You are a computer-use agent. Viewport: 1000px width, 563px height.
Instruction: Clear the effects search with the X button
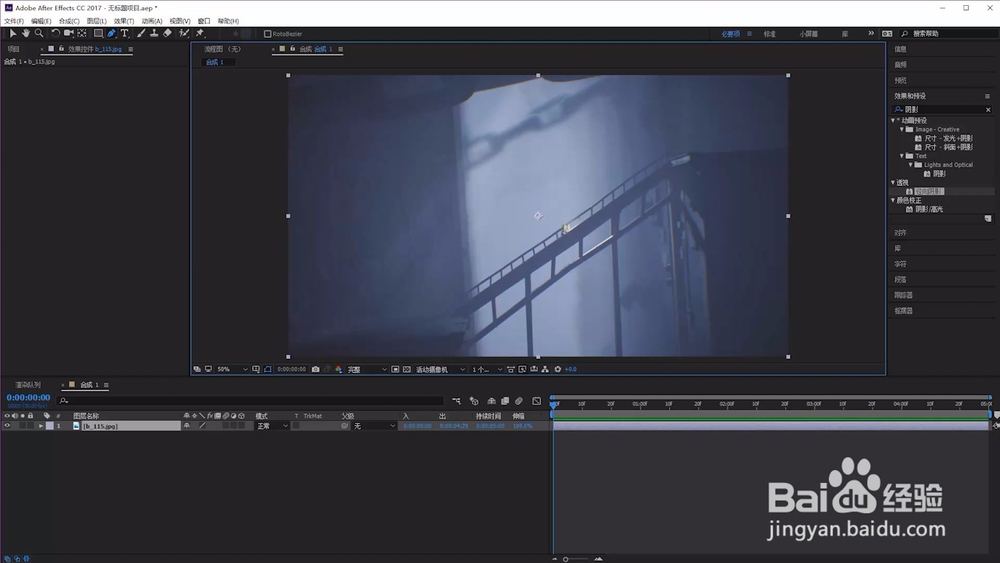coord(988,110)
